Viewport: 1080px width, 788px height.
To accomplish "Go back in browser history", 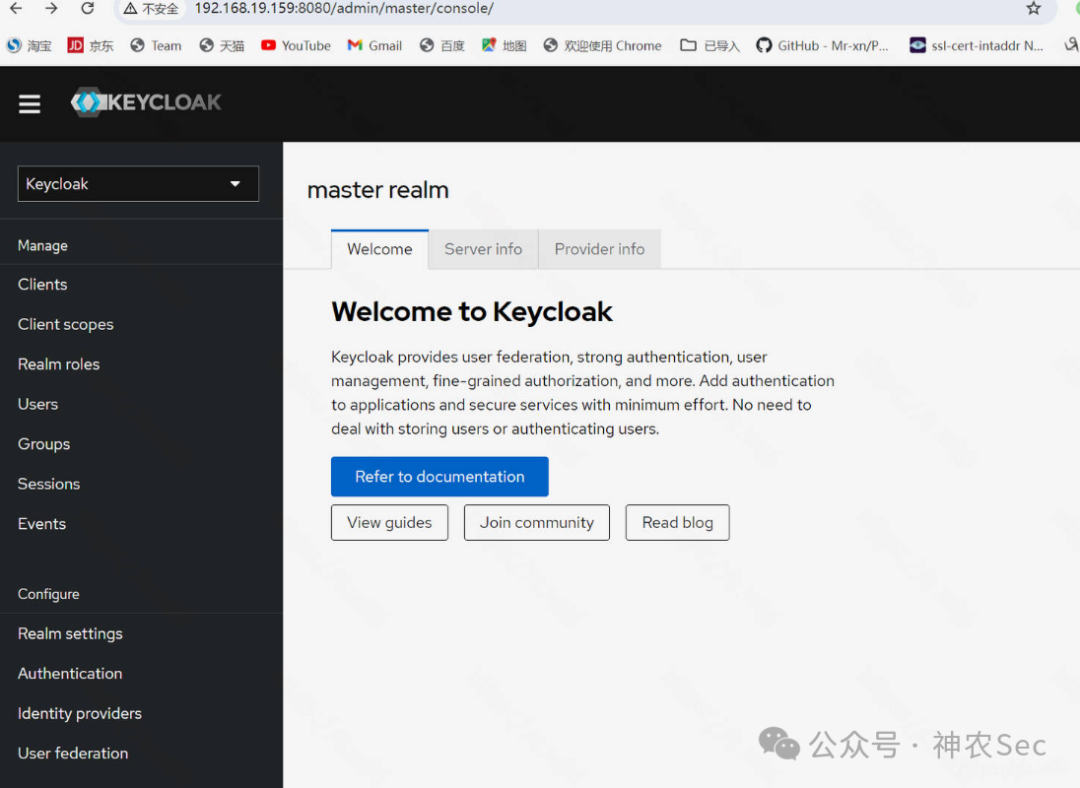I will pyautogui.click(x=16, y=8).
